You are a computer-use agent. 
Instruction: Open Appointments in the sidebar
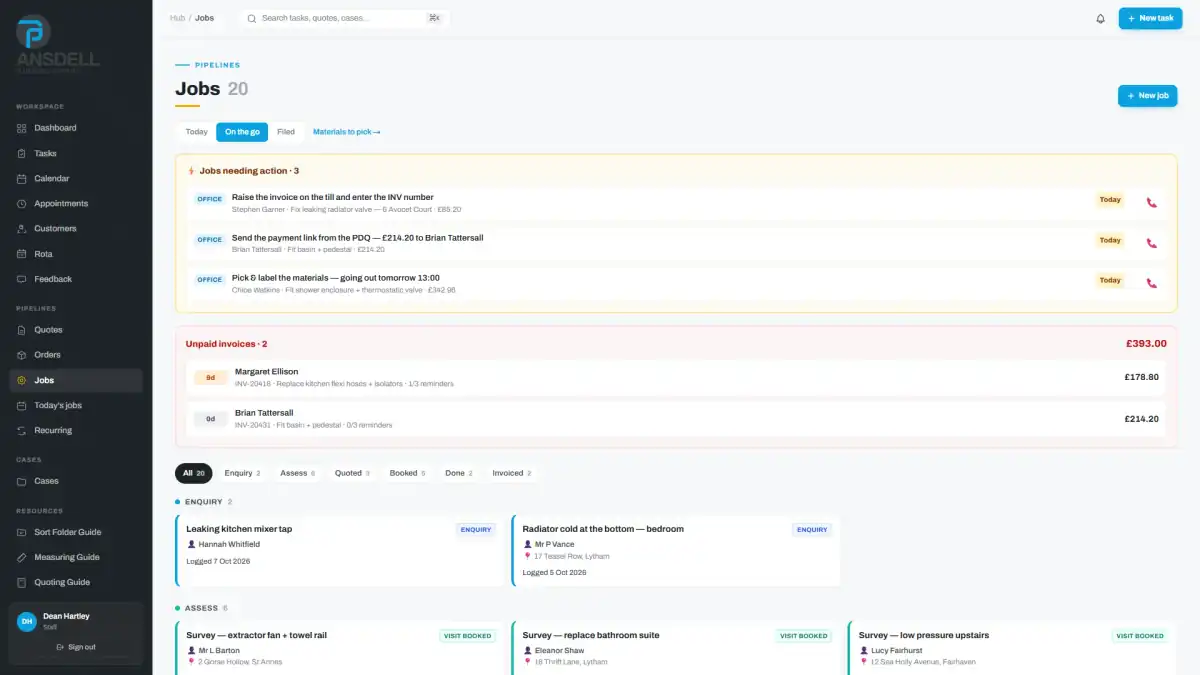(x=76, y=203)
